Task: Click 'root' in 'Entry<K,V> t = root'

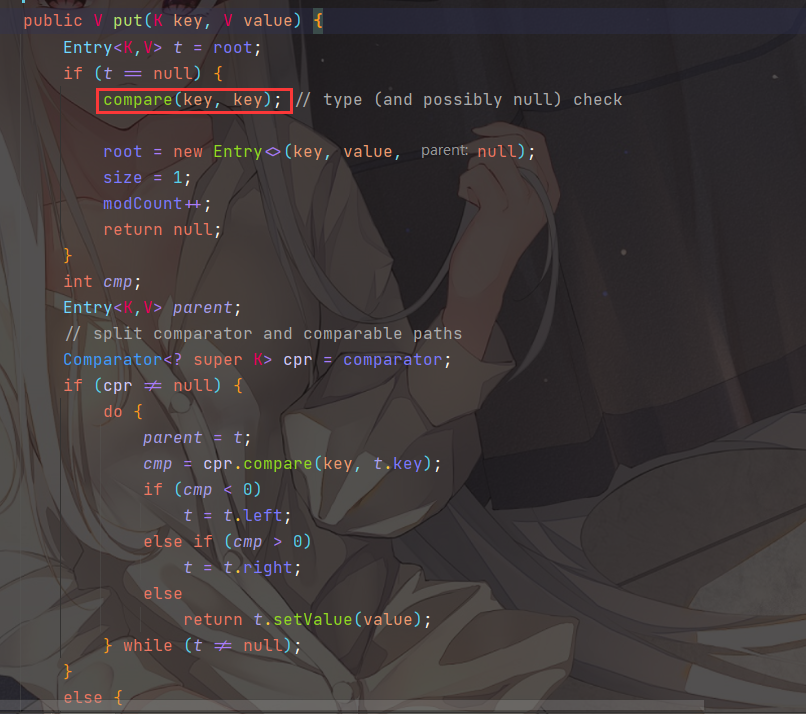Action: [x=233, y=48]
